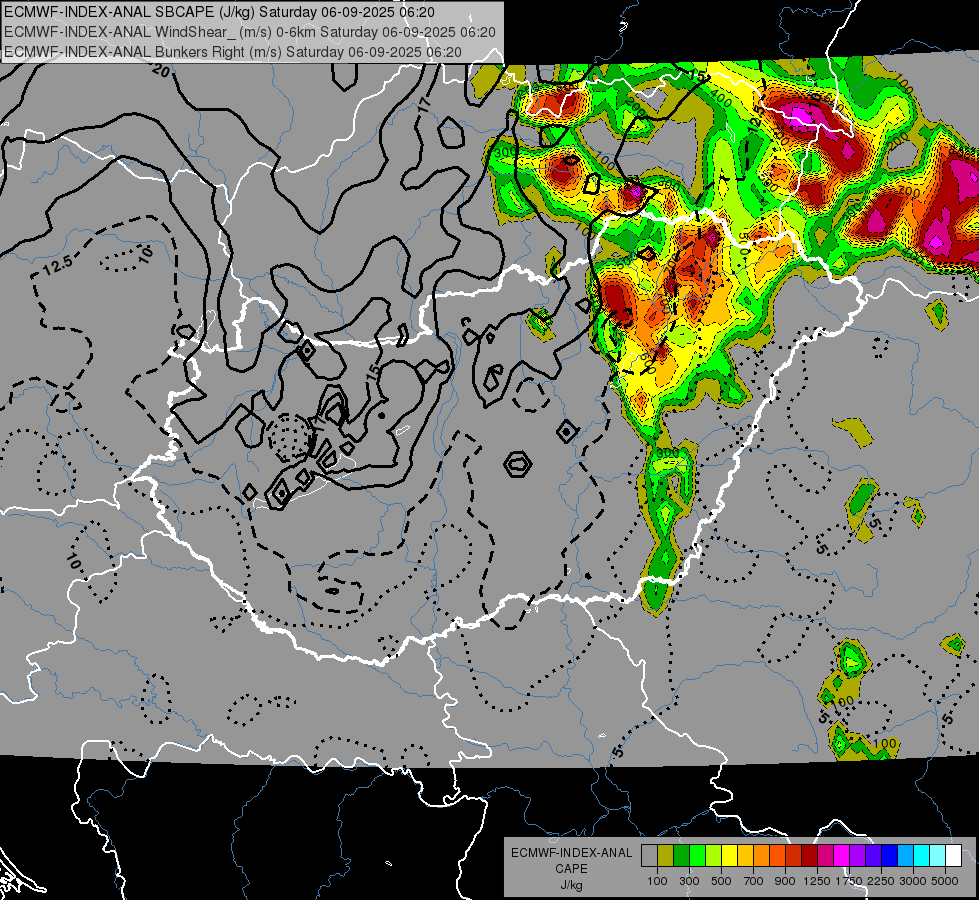Click the WindShear_ 0-6km title line

click(x=250, y=32)
